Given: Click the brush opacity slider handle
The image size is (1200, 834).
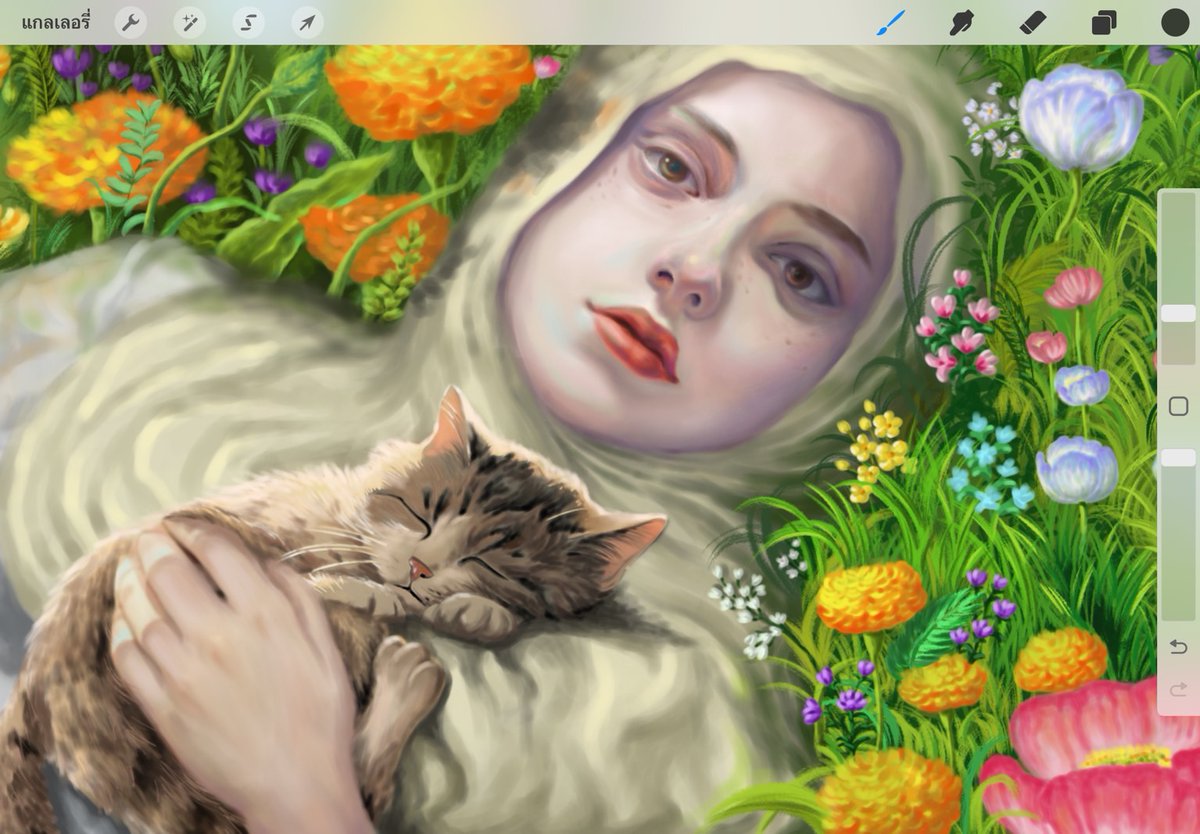Looking at the screenshot, I should coord(1178,457).
